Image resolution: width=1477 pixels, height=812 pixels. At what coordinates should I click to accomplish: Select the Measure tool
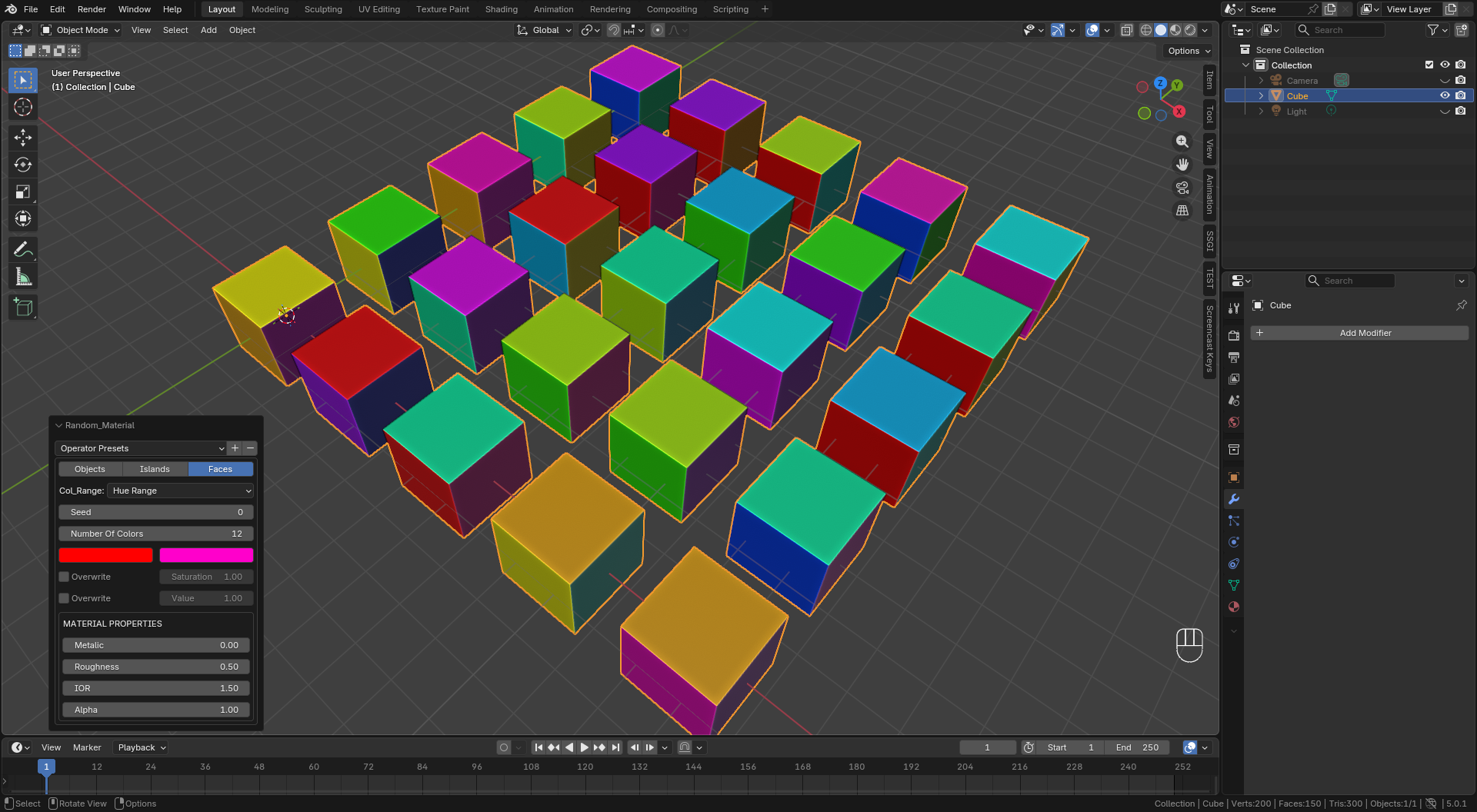[x=23, y=277]
